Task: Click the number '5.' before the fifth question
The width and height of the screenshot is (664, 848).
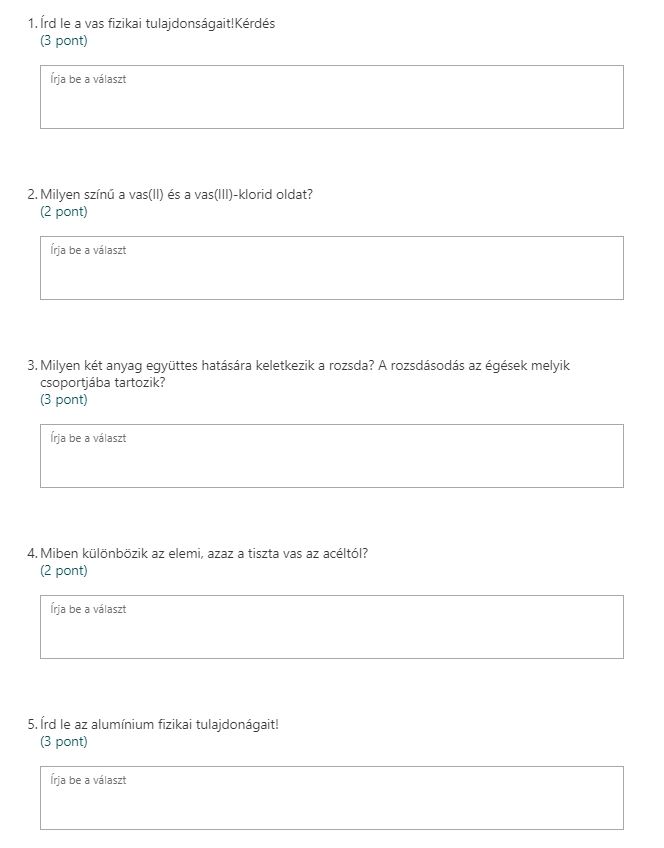Action: pos(32,724)
